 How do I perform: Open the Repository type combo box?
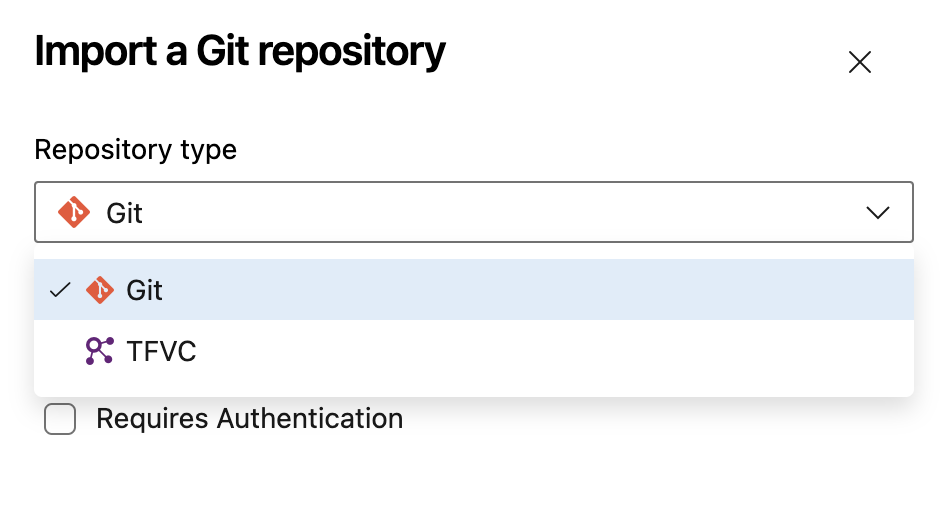pyautogui.click(x=474, y=212)
